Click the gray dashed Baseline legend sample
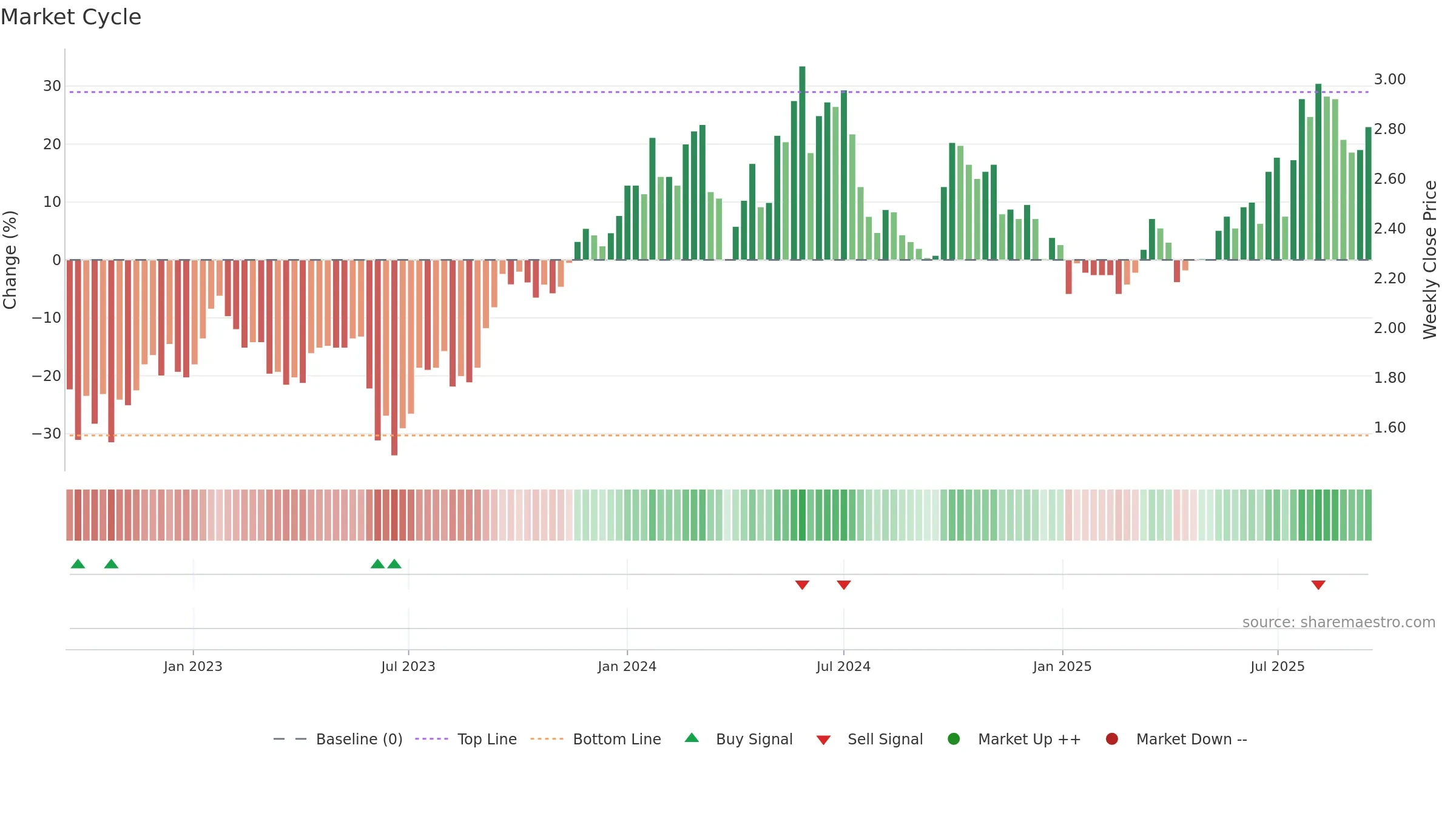1456x819 pixels. point(290,739)
